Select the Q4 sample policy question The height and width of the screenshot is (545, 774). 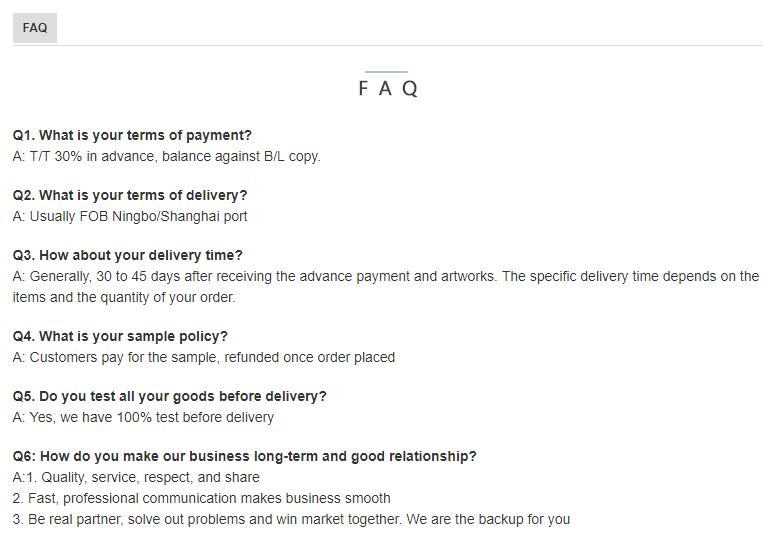click(120, 336)
